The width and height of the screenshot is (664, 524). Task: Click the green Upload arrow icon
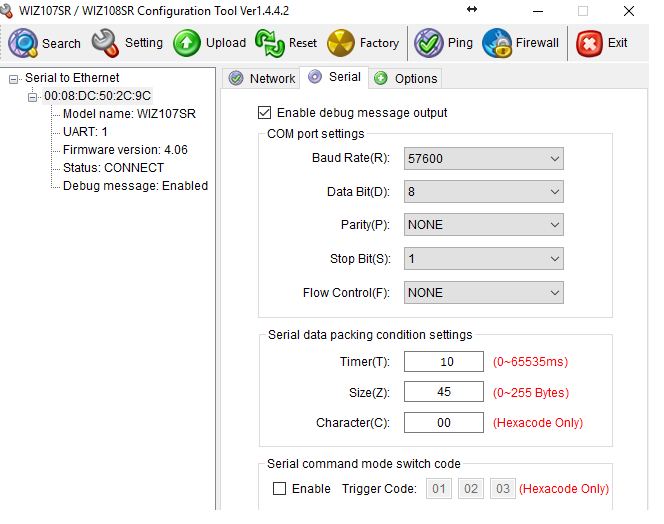tap(187, 43)
